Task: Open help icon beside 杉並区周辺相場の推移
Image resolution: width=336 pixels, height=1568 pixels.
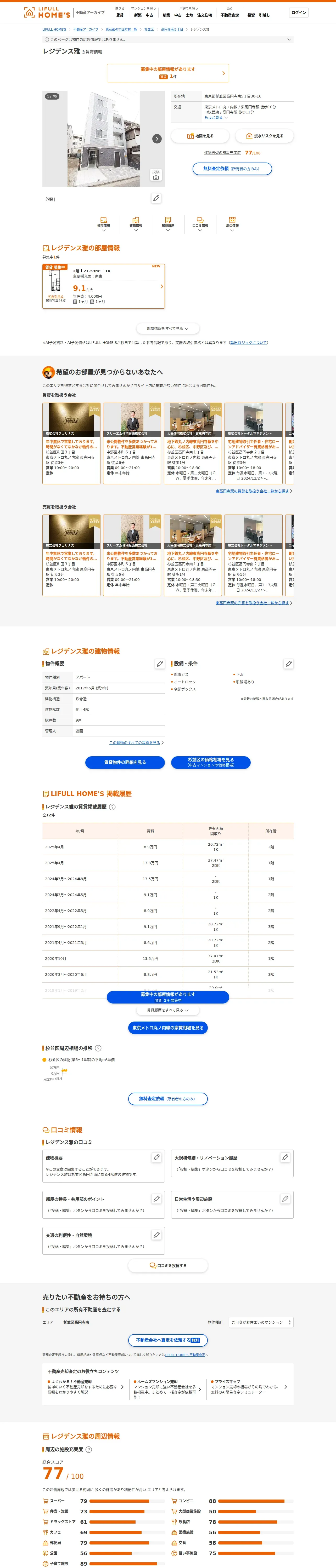Action: [98, 1048]
